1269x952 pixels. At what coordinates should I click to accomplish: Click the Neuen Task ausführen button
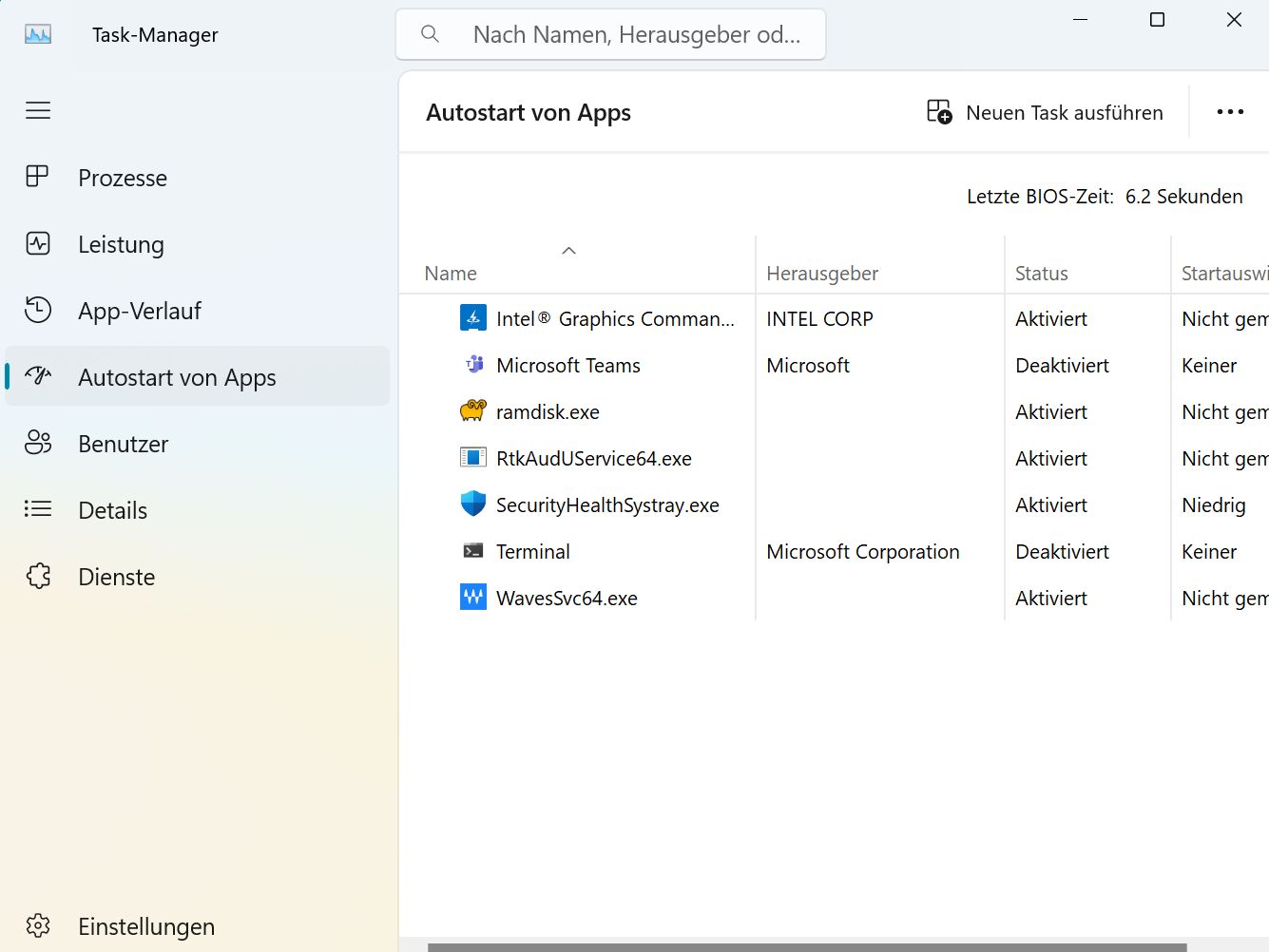[1045, 112]
